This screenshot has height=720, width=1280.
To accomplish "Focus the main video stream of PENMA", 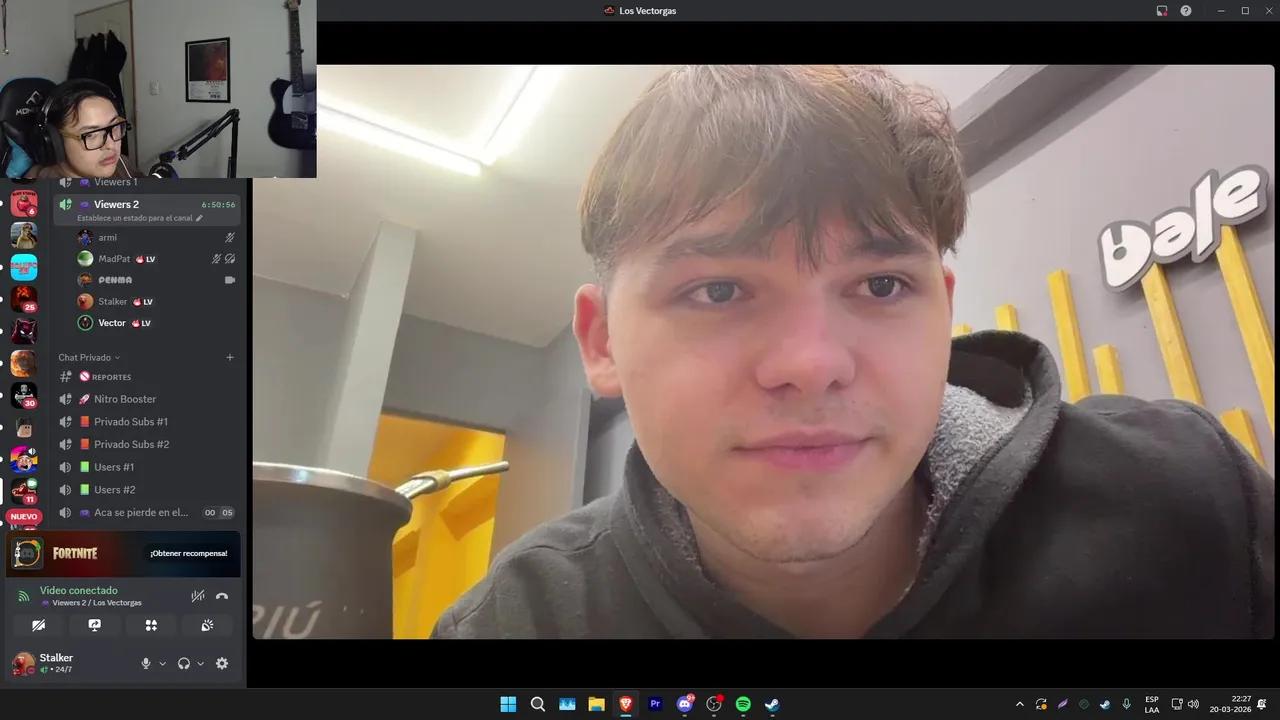I will 763,352.
